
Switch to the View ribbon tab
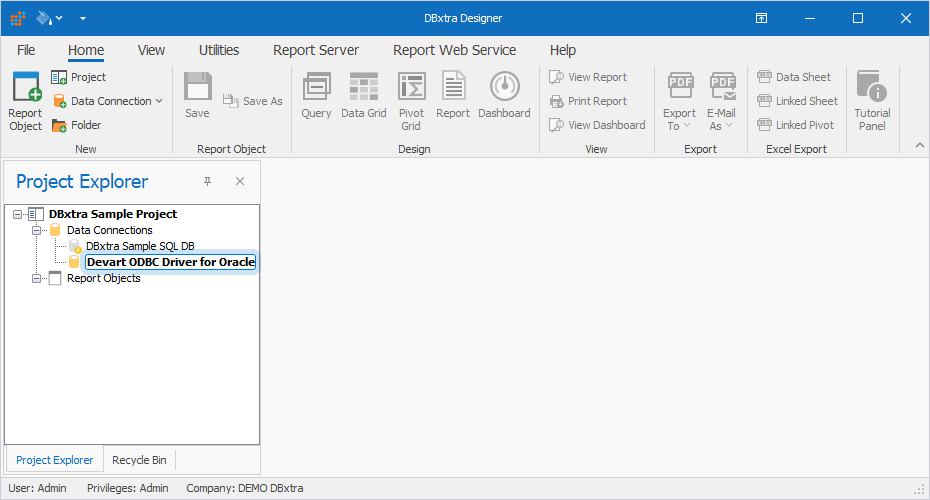point(151,50)
